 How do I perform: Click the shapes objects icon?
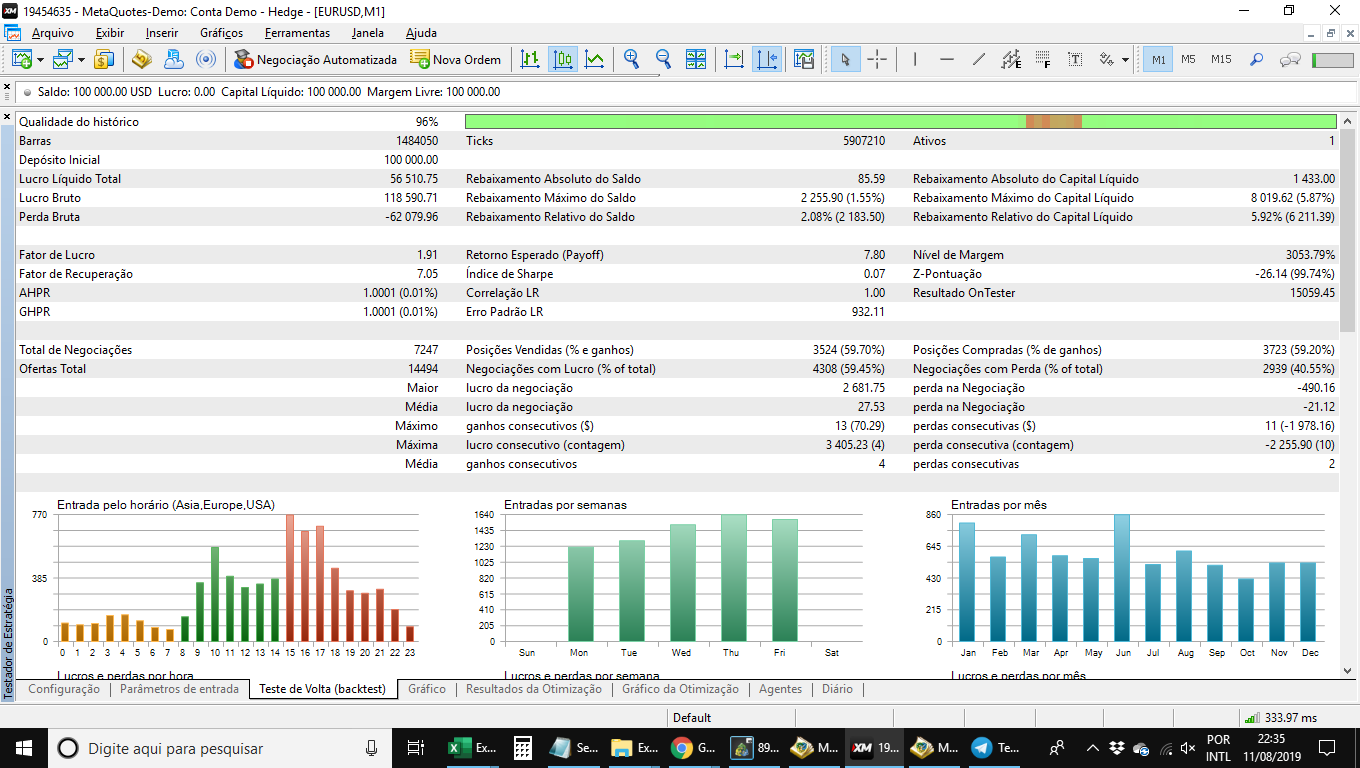click(1107, 59)
